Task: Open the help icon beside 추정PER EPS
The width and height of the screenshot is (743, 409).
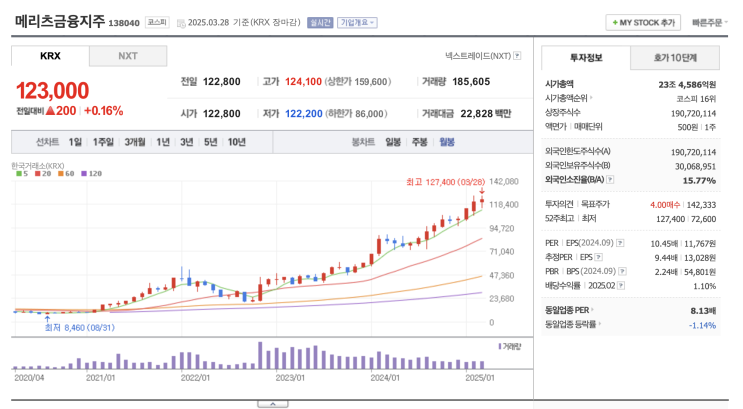Action: [599, 257]
